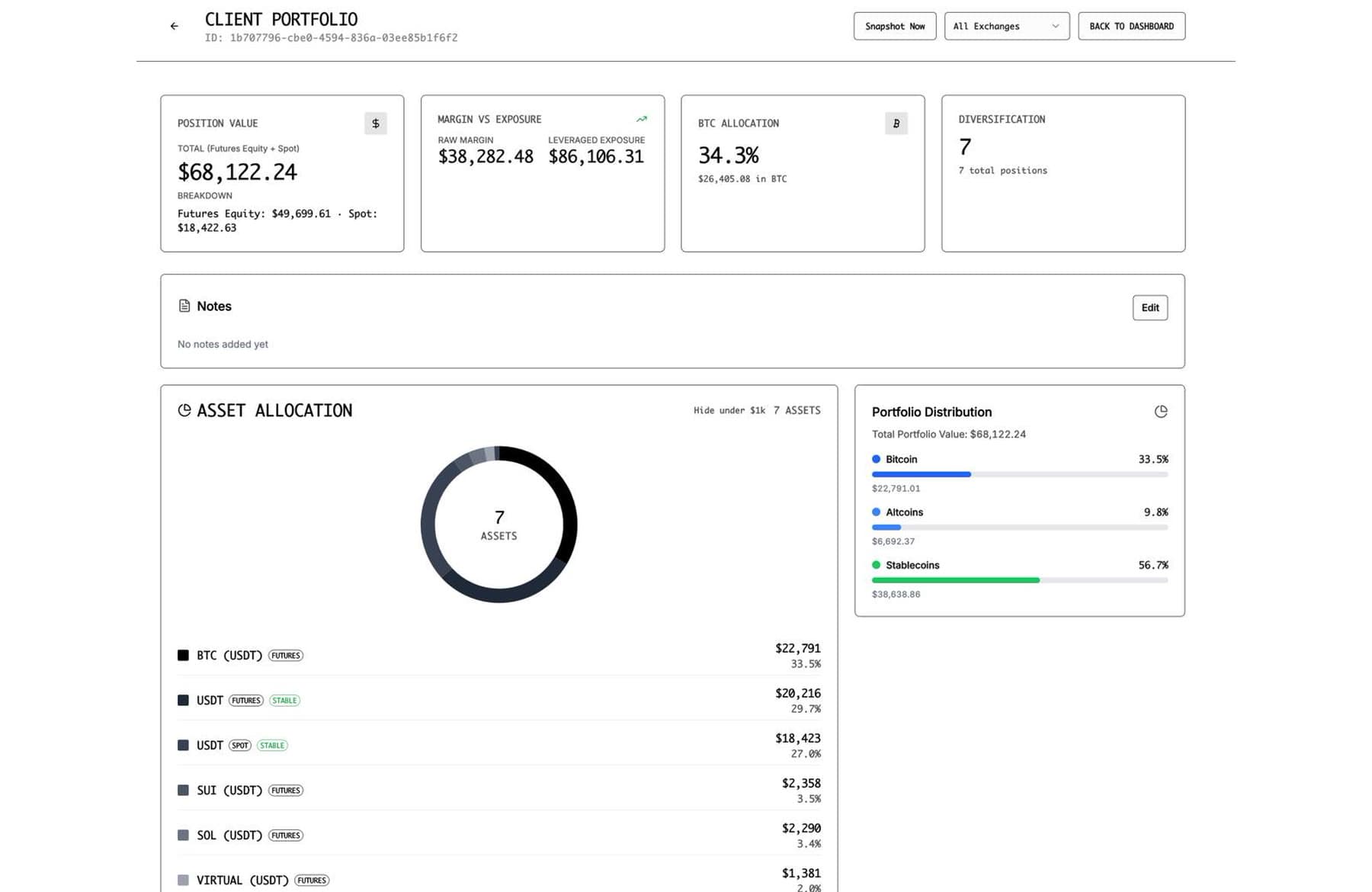This screenshot has width=1372, height=892.
Task: Click the Bitcoin amount $22,791.01
Action: (x=896, y=489)
